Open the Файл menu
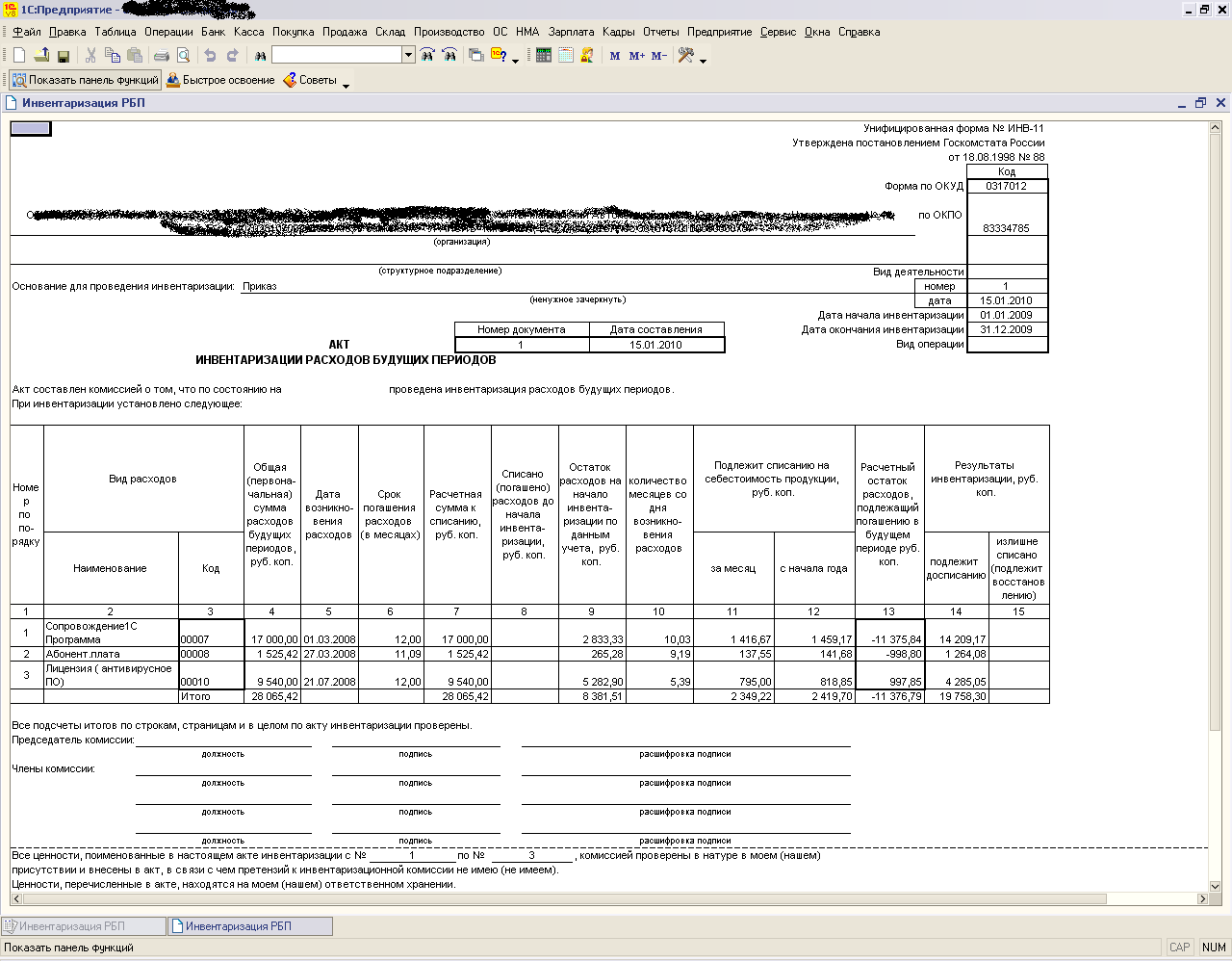Viewport: 1232px width, 961px height. coord(27,32)
